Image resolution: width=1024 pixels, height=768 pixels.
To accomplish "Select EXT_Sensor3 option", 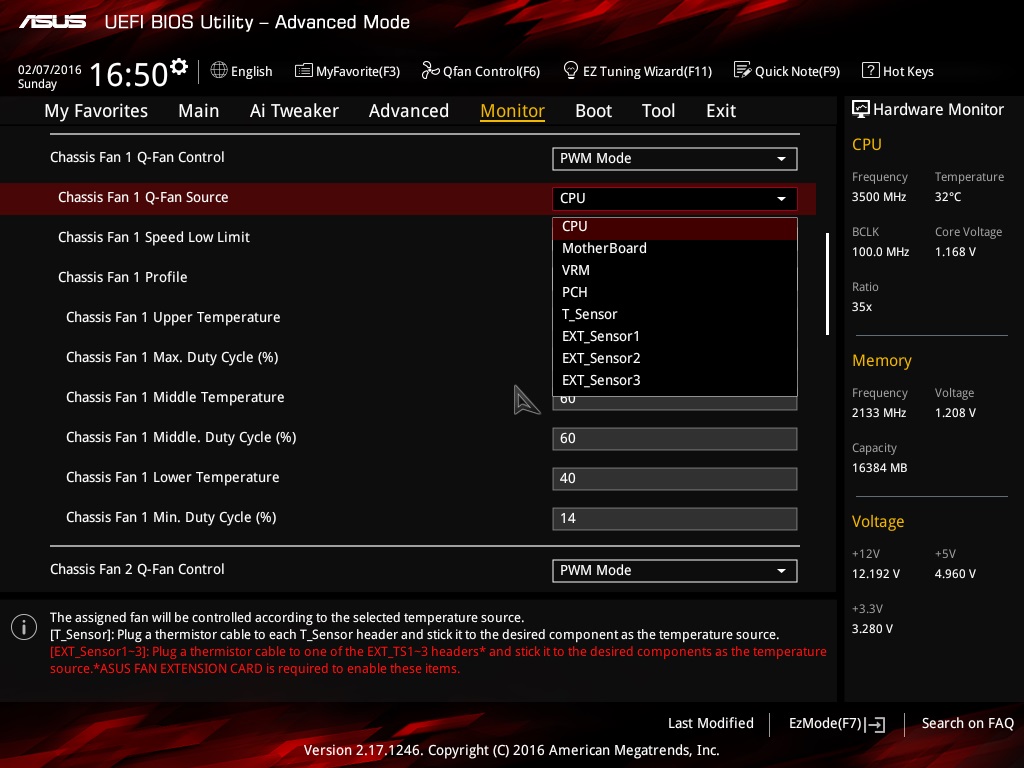I will [675, 381].
